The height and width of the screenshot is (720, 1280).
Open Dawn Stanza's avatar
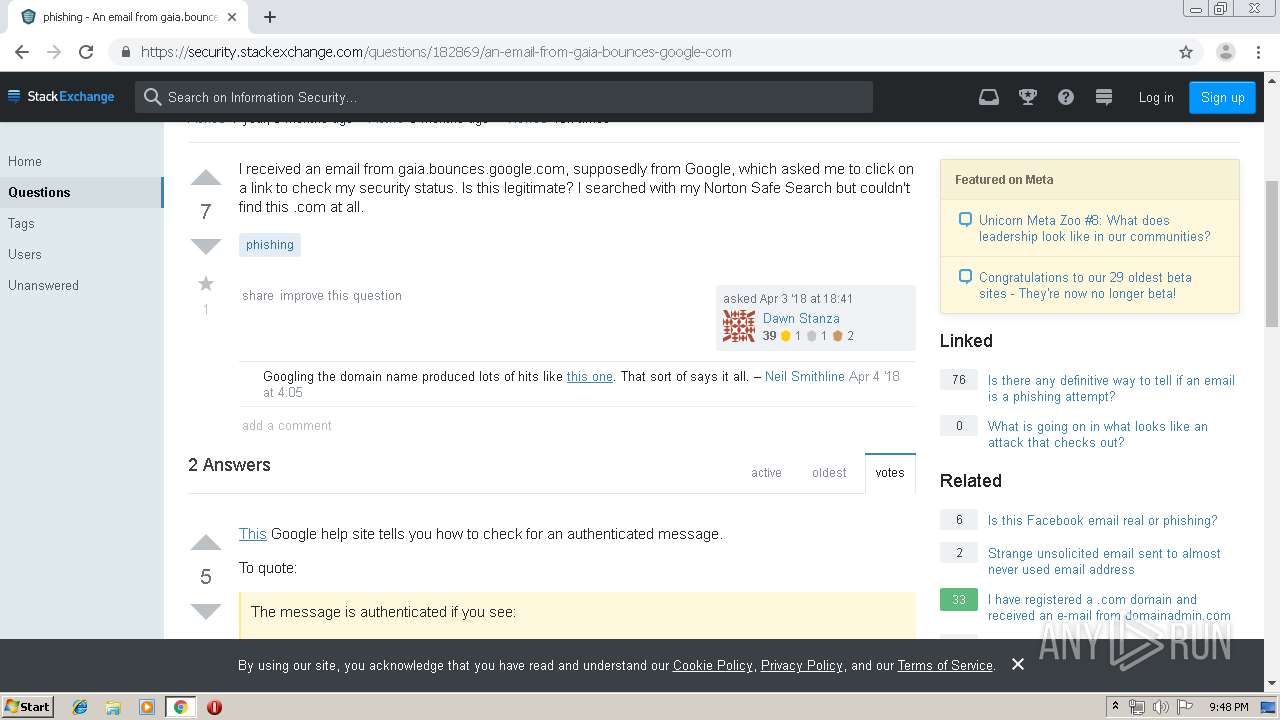(739, 326)
